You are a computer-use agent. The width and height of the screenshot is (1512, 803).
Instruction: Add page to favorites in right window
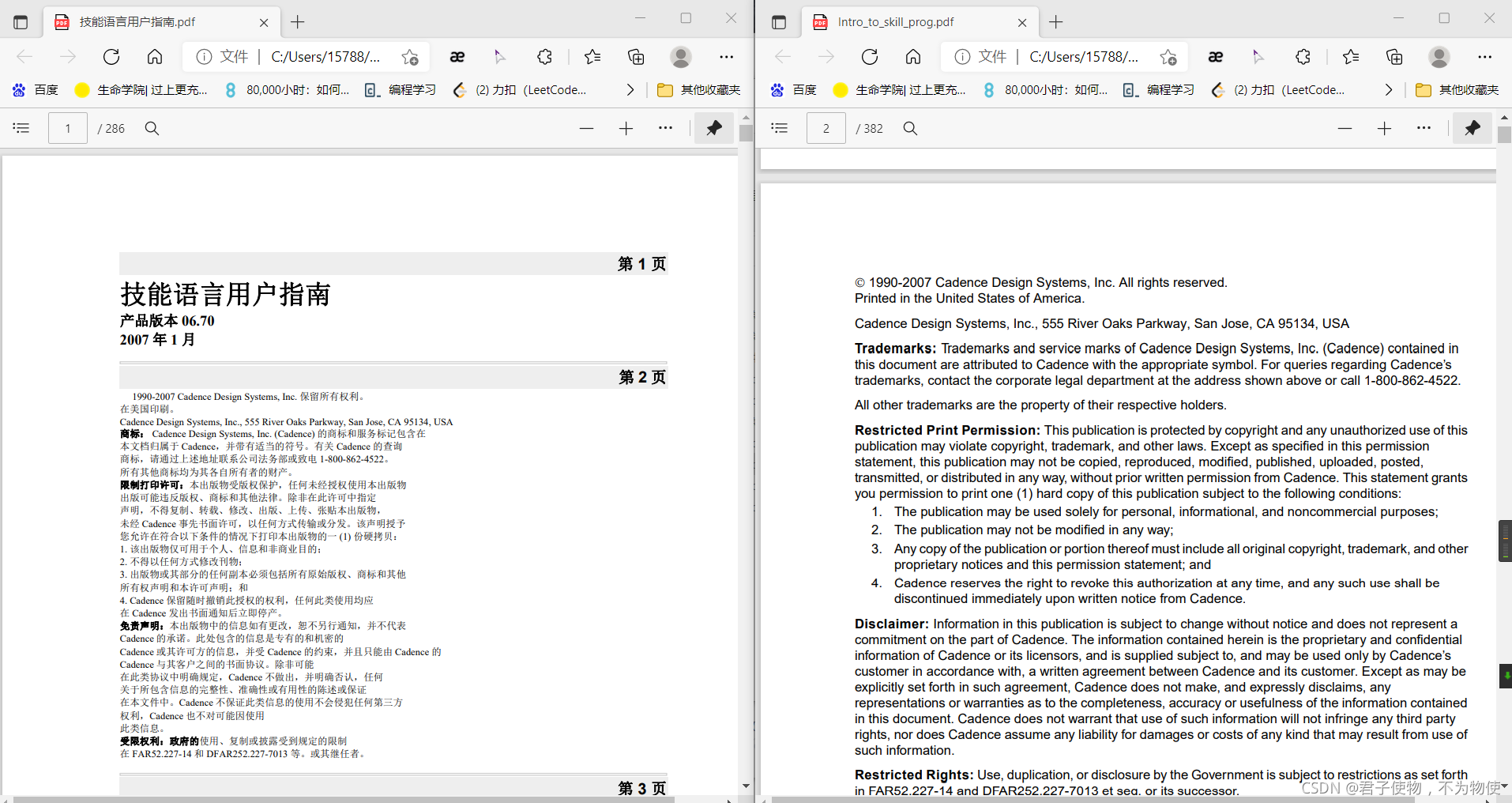[x=1168, y=57]
